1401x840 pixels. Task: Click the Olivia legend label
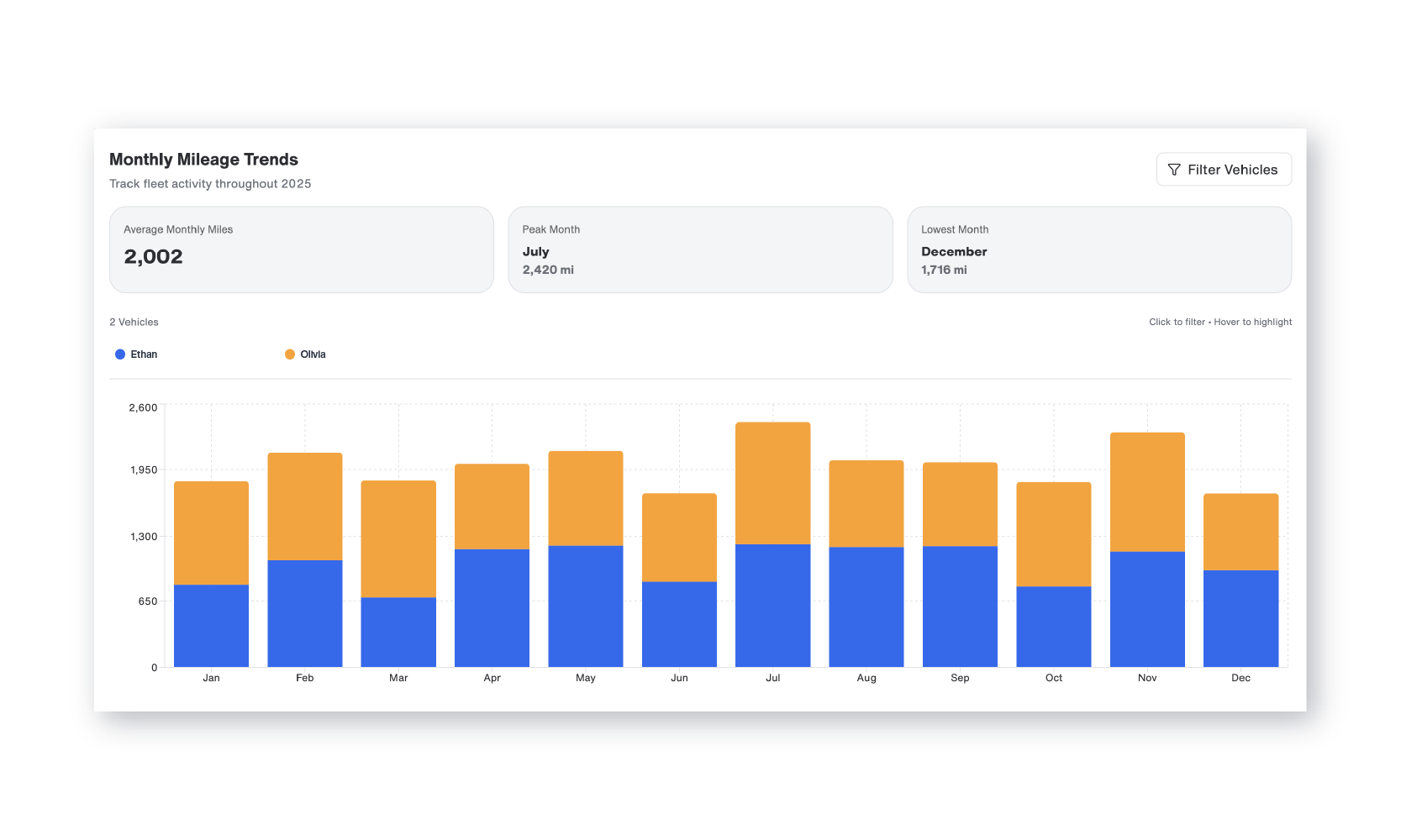point(314,354)
